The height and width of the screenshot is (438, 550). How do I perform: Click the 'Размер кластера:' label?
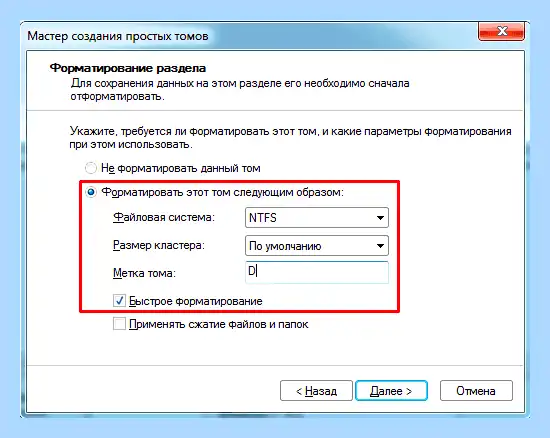[x=159, y=245]
